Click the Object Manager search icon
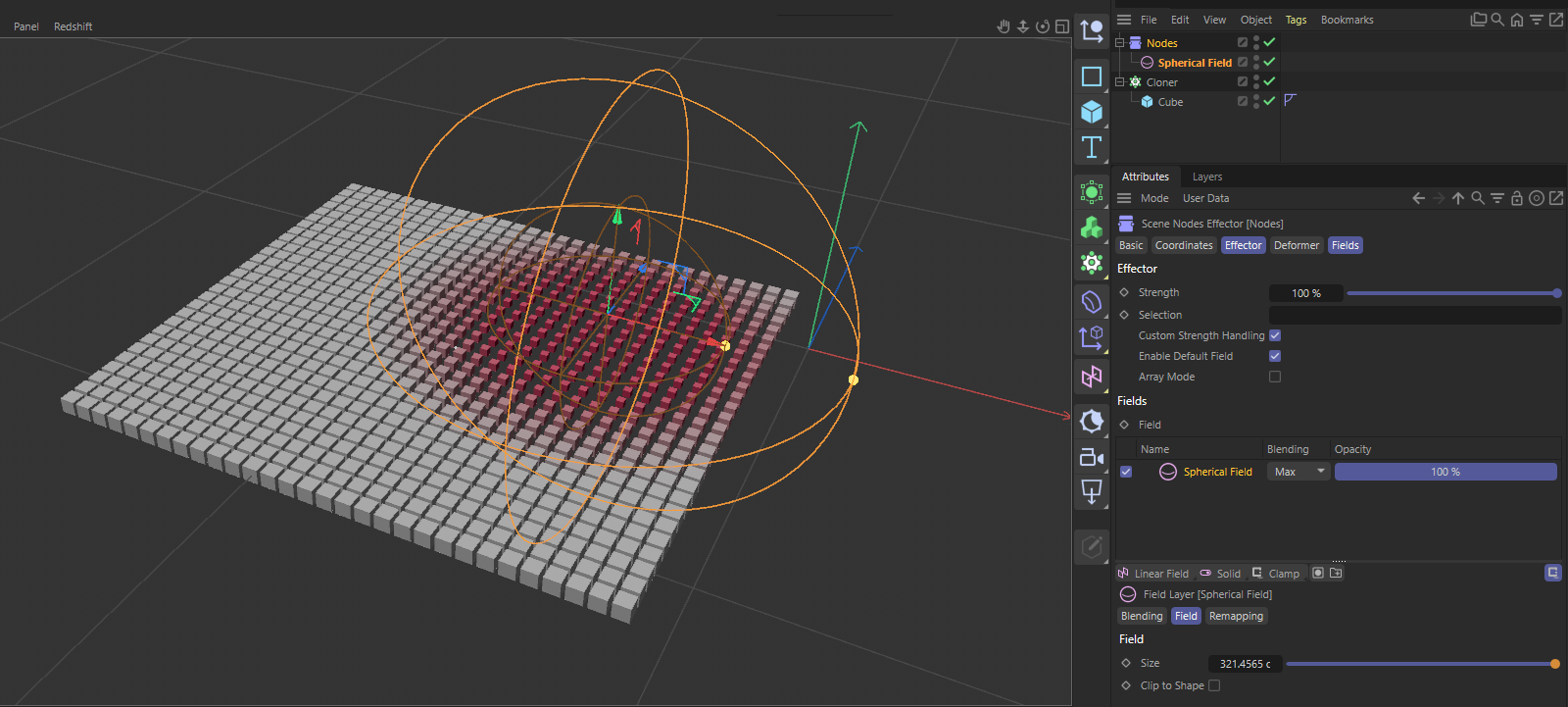 [x=1497, y=20]
